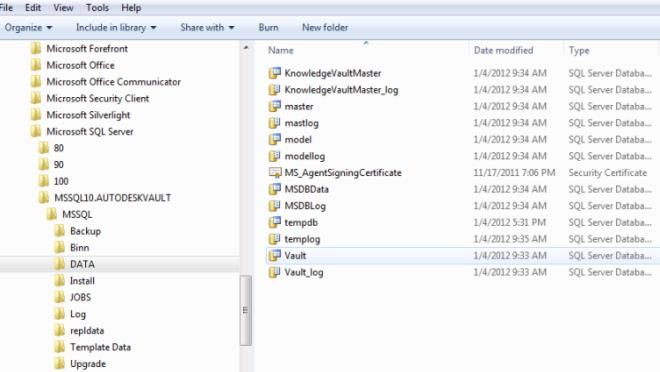Click the folder tree vertical scrollbar thumb
This screenshot has height=372, width=660.
point(246,310)
